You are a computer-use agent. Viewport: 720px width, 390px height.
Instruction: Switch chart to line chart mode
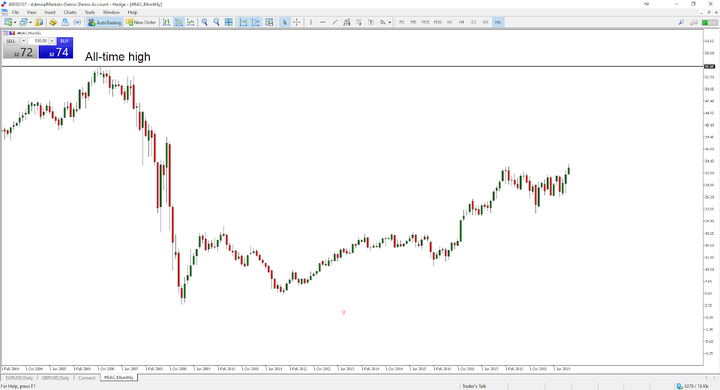[x=191, y=22]
